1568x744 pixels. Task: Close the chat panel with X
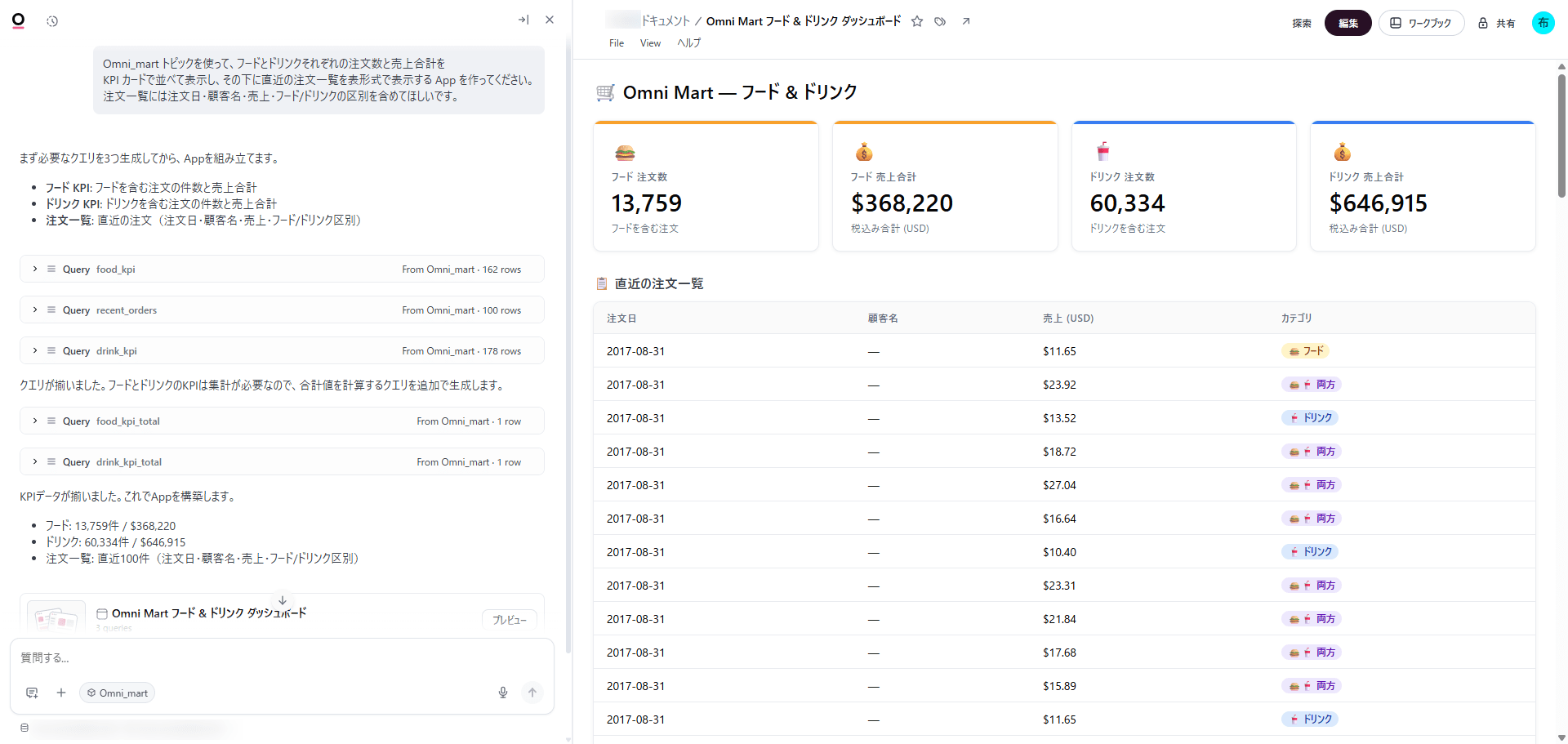550,20
